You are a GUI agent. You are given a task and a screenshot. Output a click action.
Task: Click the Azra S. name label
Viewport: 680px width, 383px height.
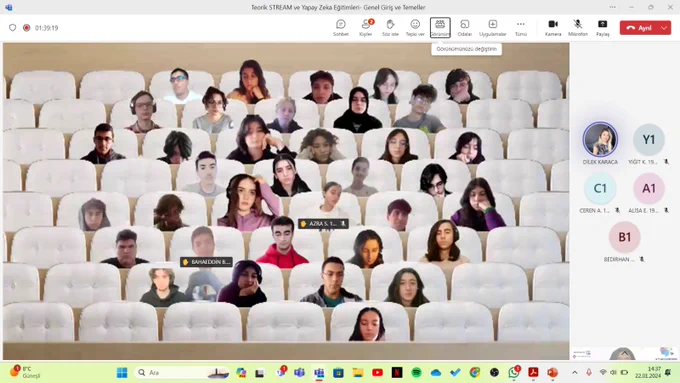point(324,224)
